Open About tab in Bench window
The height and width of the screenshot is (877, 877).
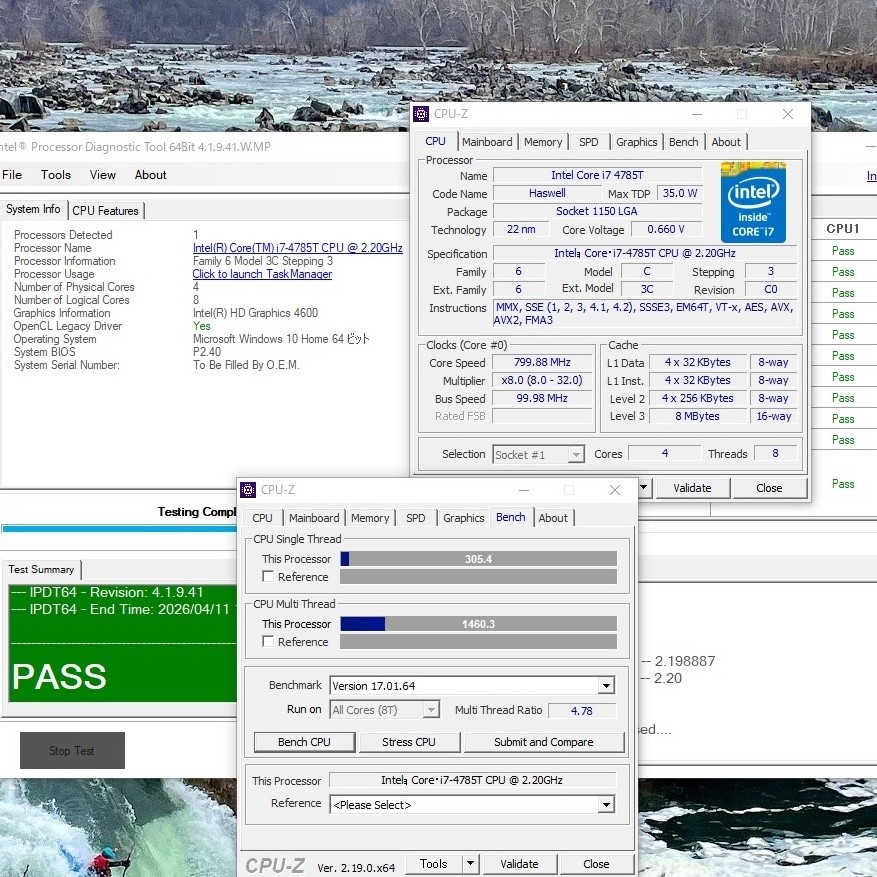pos(553,518)
